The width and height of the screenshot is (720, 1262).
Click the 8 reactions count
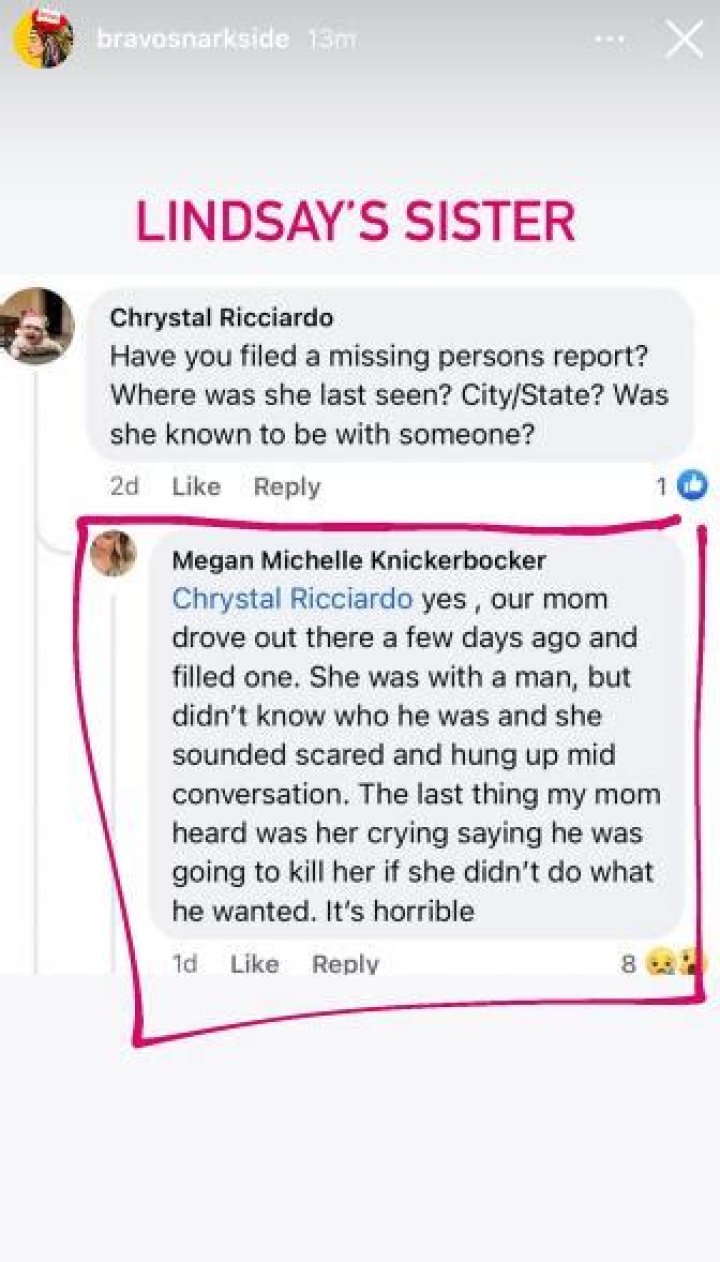coord(628,964)
